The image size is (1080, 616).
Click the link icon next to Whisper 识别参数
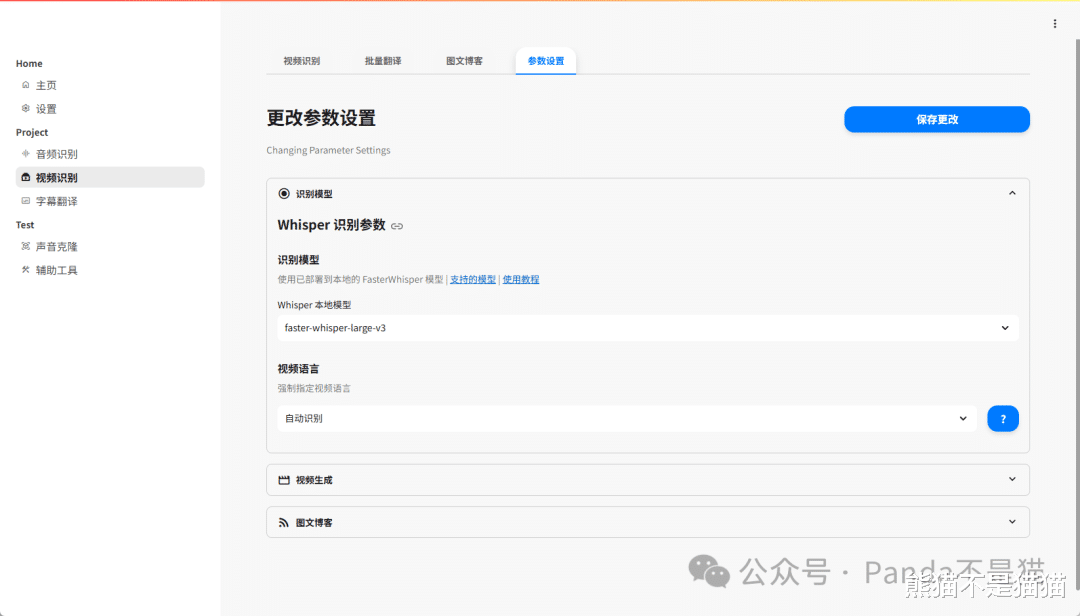pos(397,226)
